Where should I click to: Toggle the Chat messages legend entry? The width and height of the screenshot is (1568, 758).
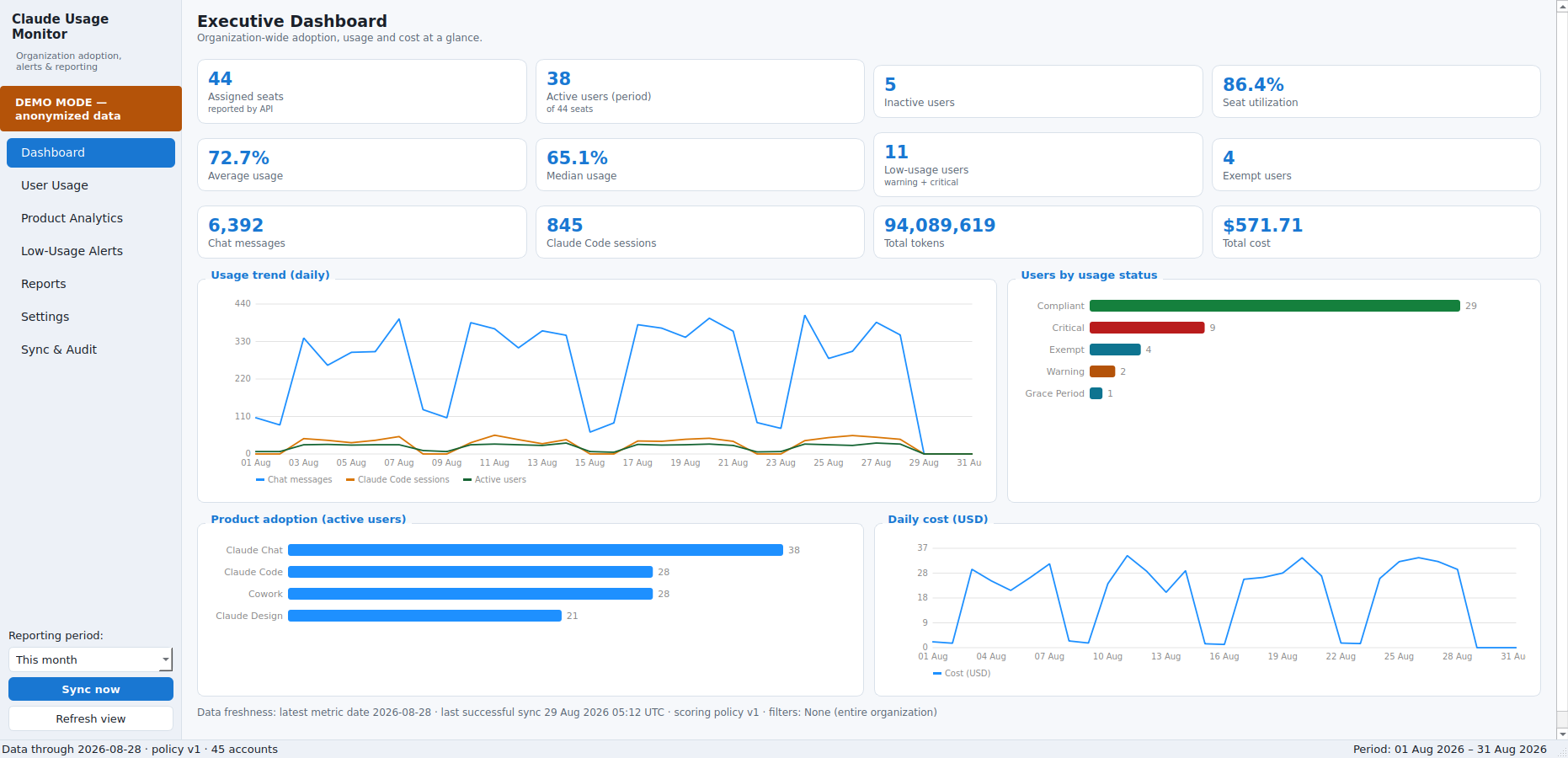294,479
